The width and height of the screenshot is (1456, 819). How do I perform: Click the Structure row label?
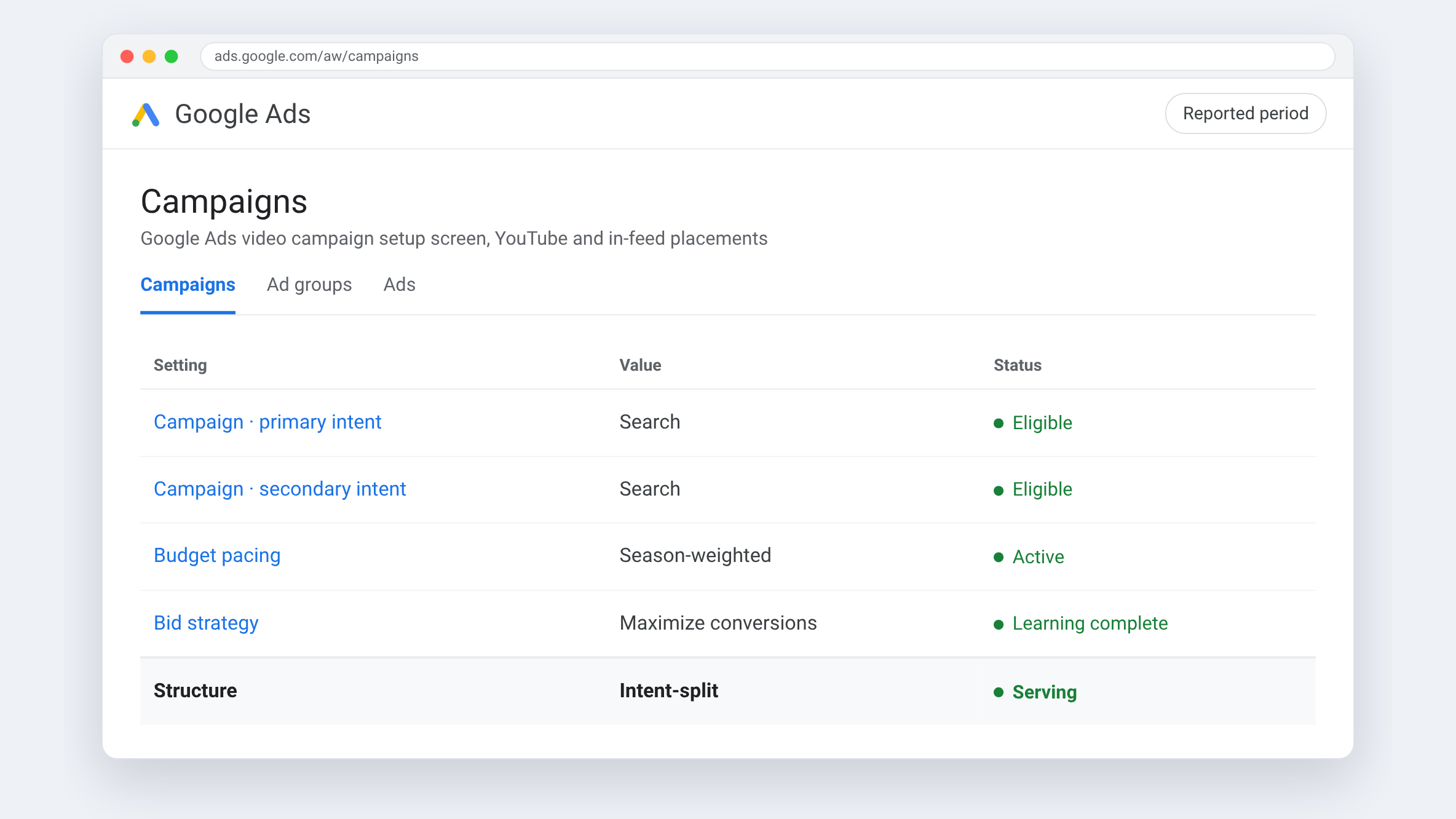[195, 691]
